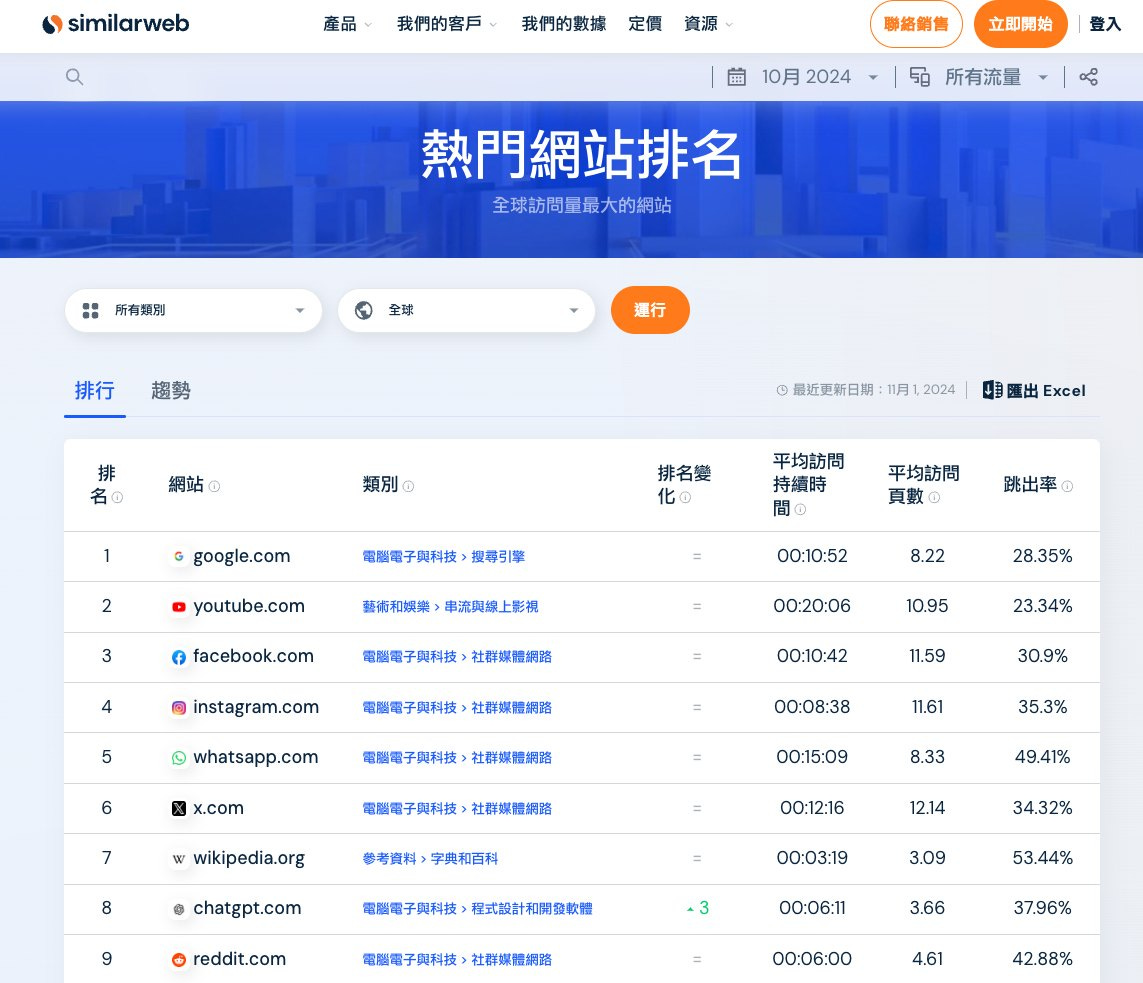Click the info icon next to 網站 header
Screen dimensions: 1143x983
(x=214, y=486)
